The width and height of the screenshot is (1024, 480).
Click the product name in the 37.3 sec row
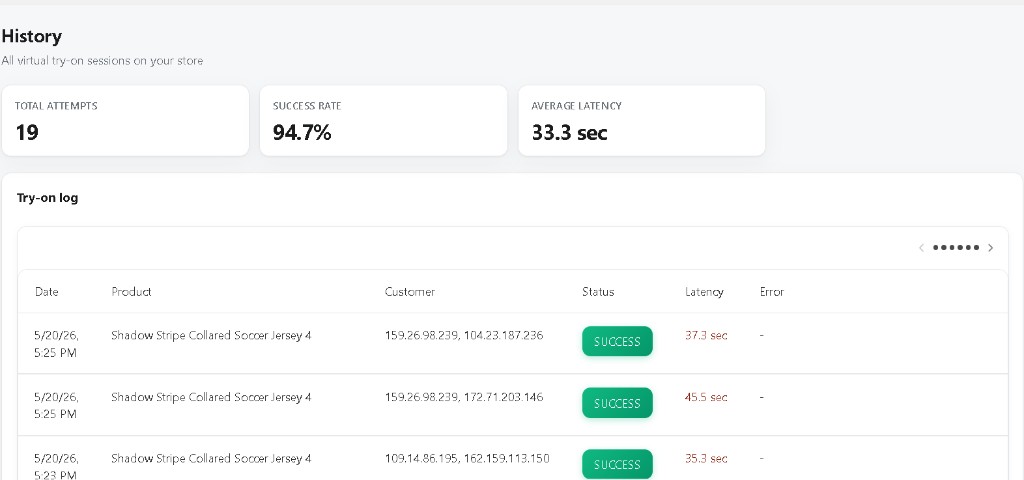coord(211,336)
